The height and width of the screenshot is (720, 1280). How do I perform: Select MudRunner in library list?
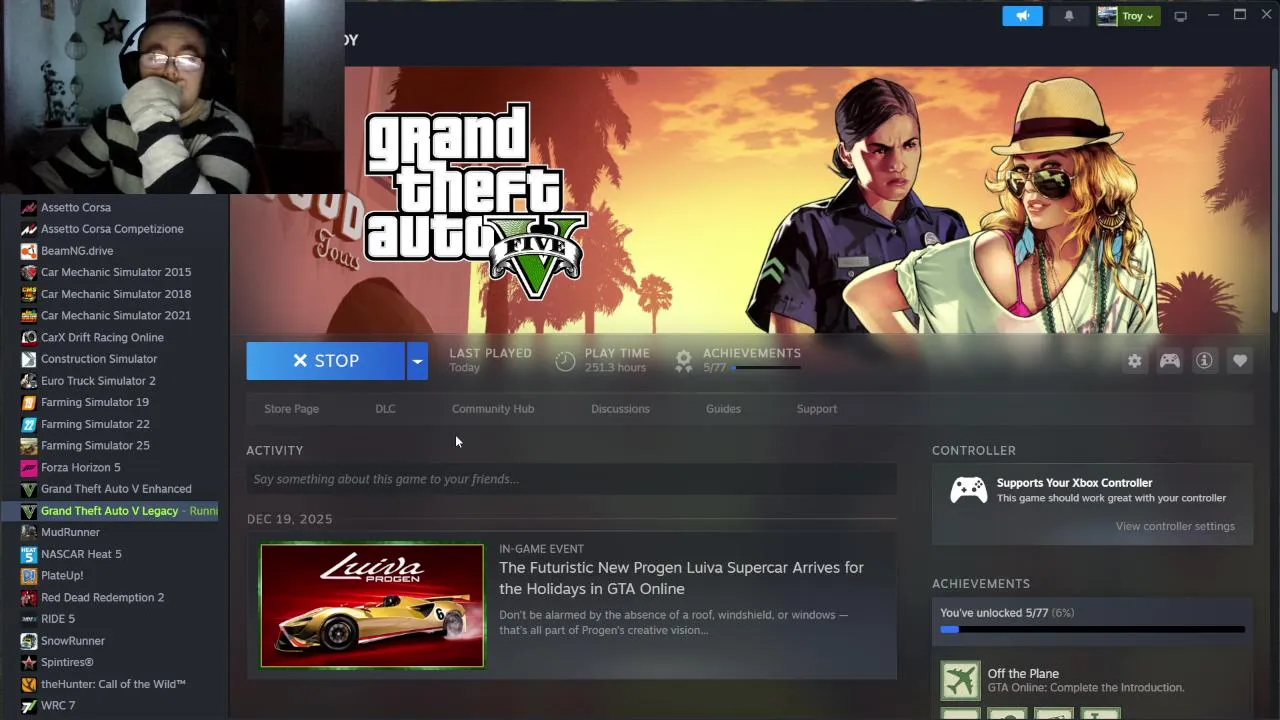(70, 532)
